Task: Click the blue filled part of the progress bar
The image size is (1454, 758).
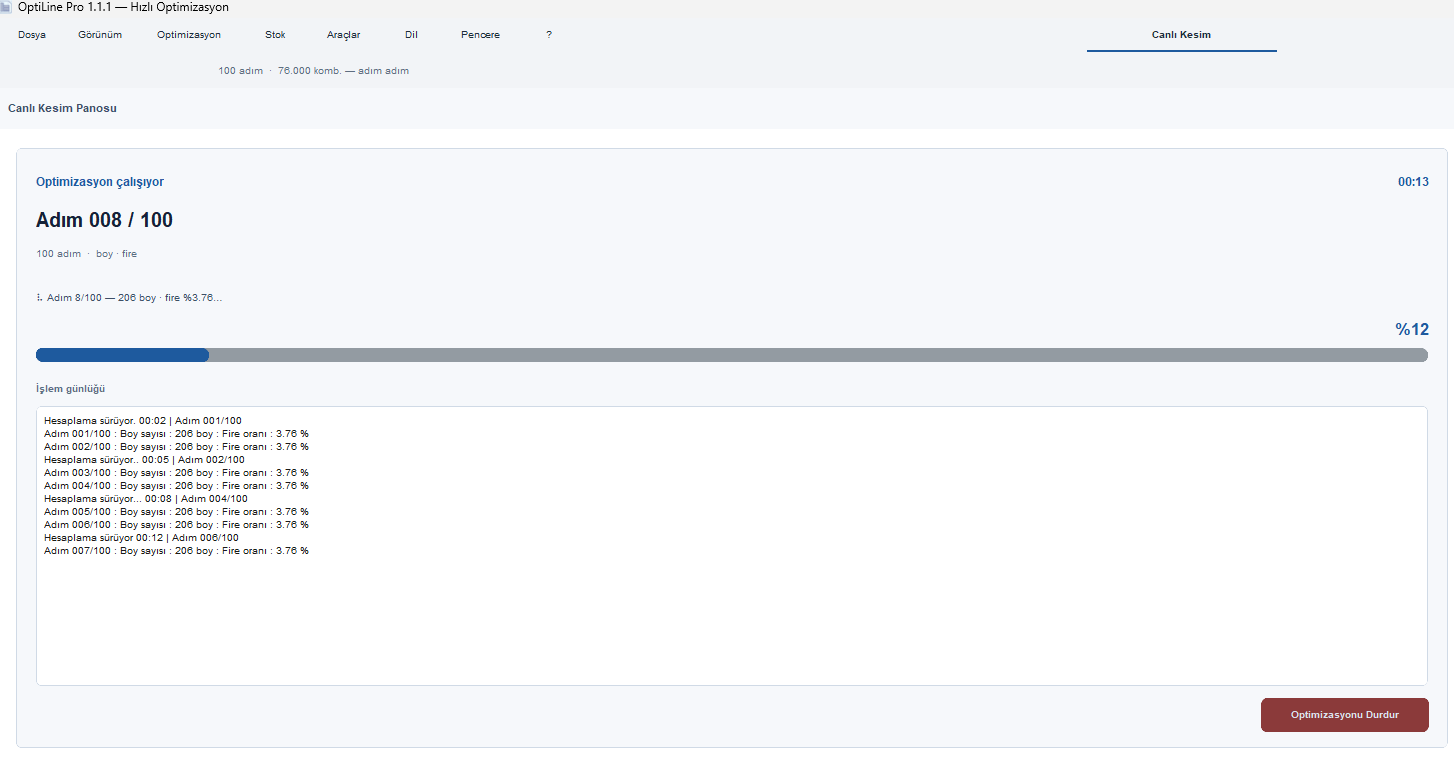Action: click(x=122, y=355)
